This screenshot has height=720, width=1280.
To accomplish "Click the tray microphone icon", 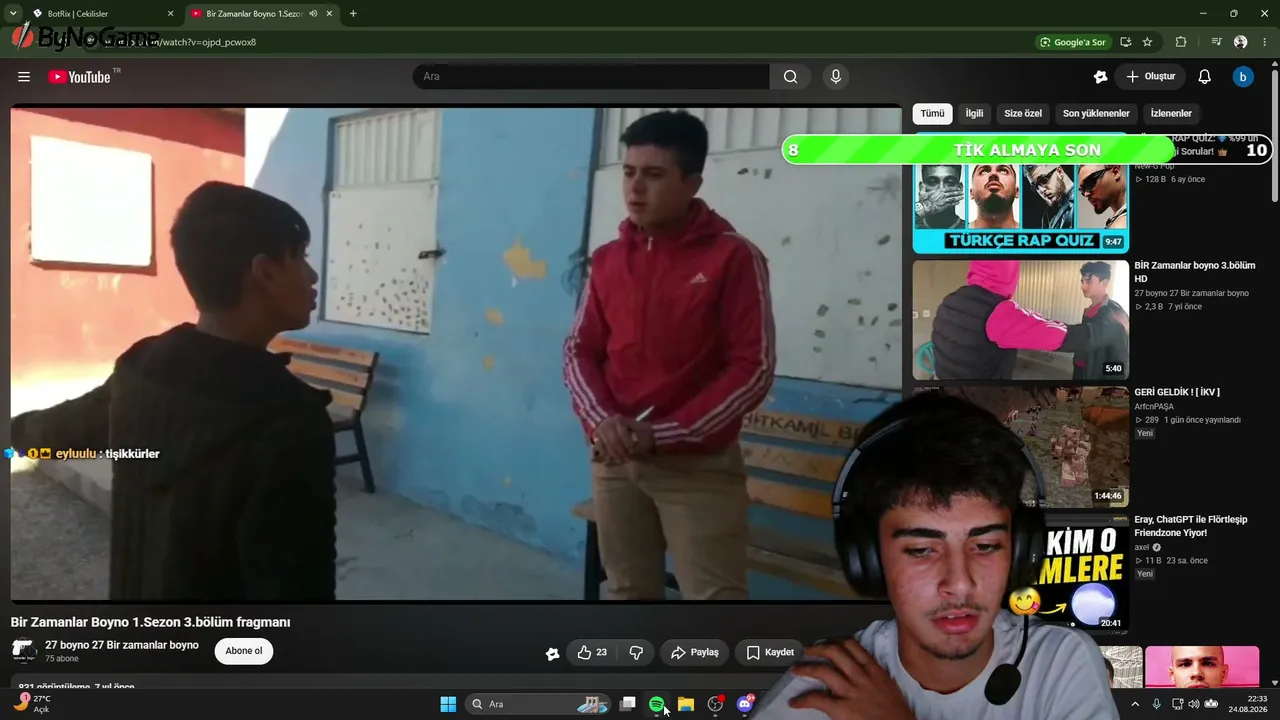I will [1156, 704].
